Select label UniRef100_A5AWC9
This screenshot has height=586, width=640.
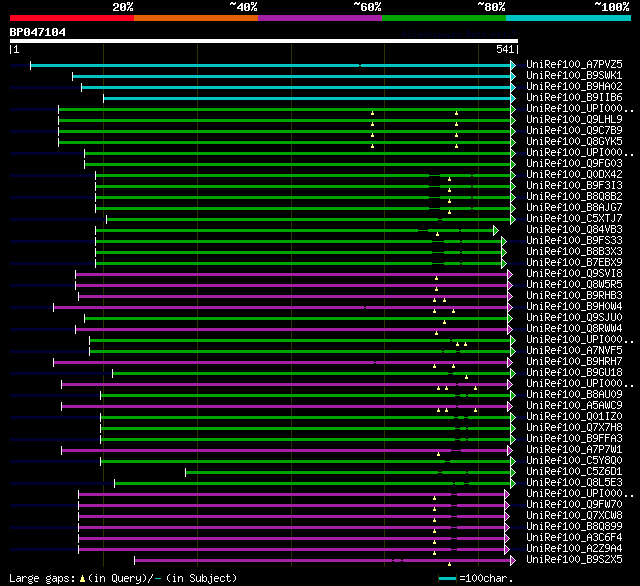[574, 406]
